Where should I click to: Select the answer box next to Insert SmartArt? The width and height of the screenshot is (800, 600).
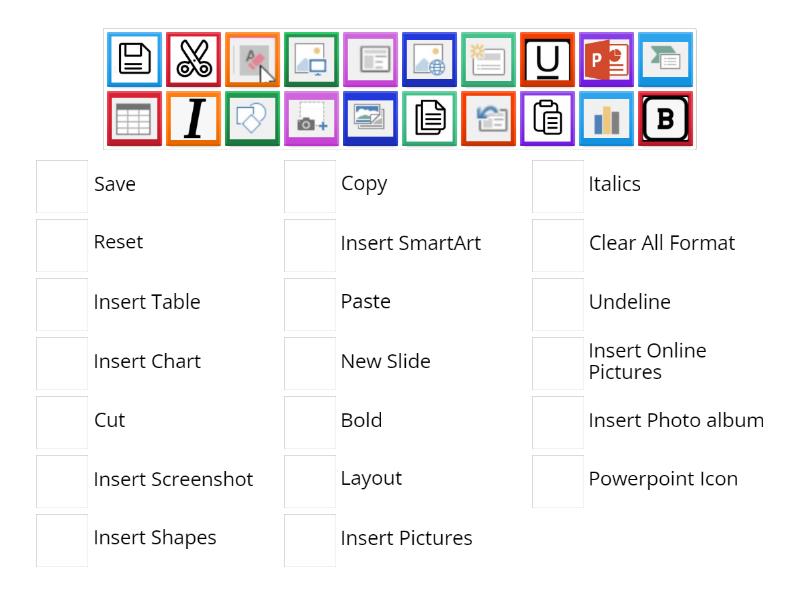point(309,243)
